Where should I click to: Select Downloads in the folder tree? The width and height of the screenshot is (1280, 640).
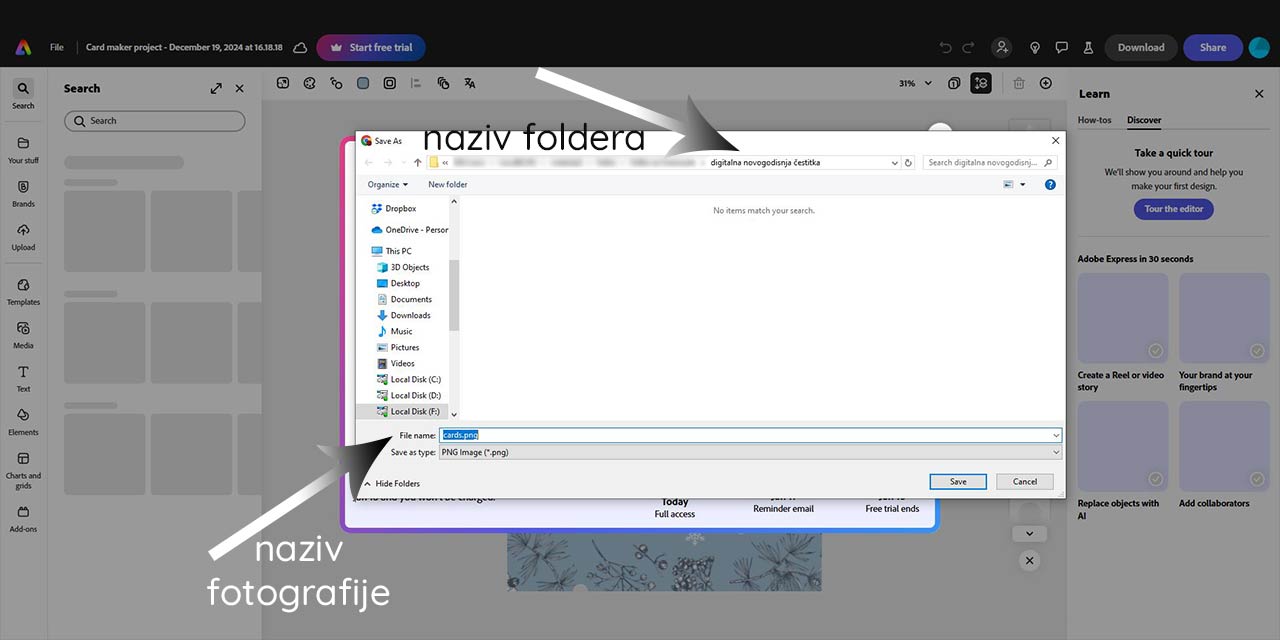[x=410, y=315]
